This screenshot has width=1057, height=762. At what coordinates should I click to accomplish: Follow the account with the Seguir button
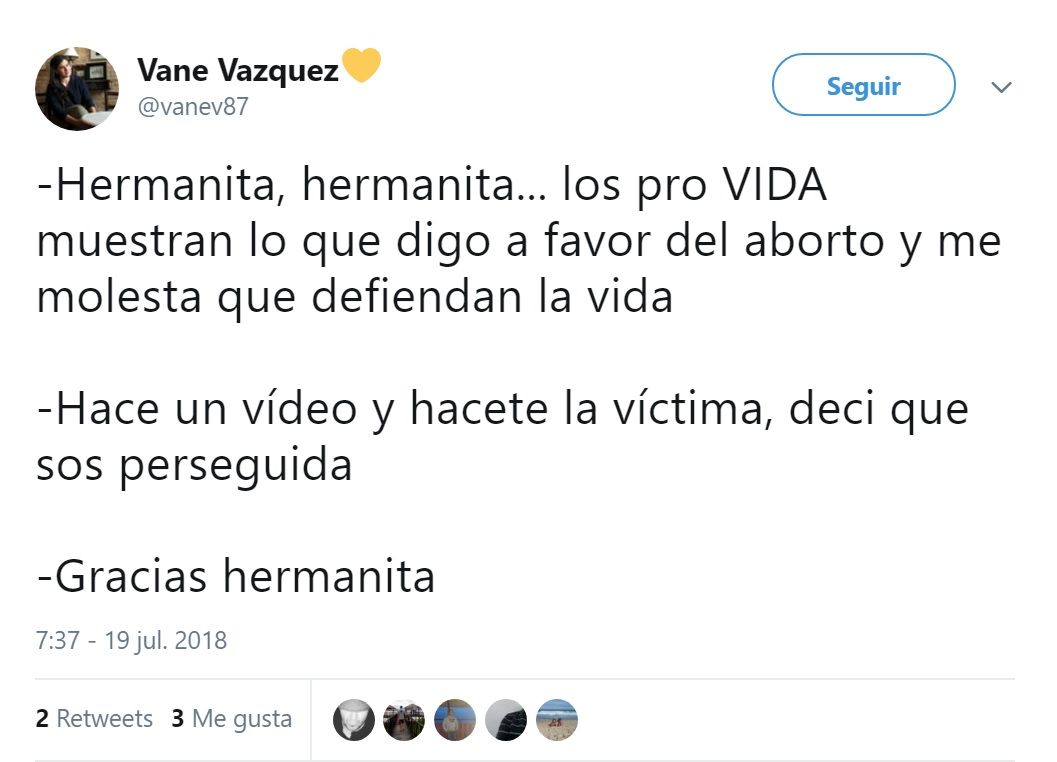[x=864, y=85]
